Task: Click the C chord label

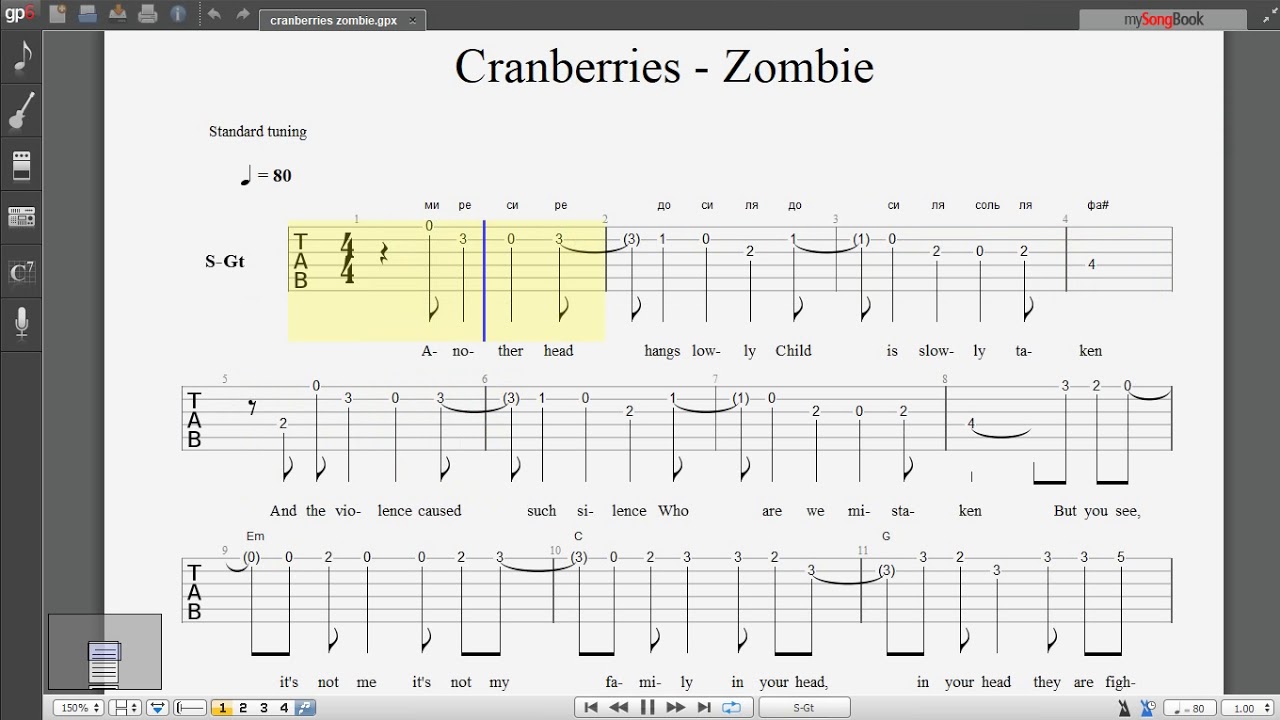Action: point(578,536)
